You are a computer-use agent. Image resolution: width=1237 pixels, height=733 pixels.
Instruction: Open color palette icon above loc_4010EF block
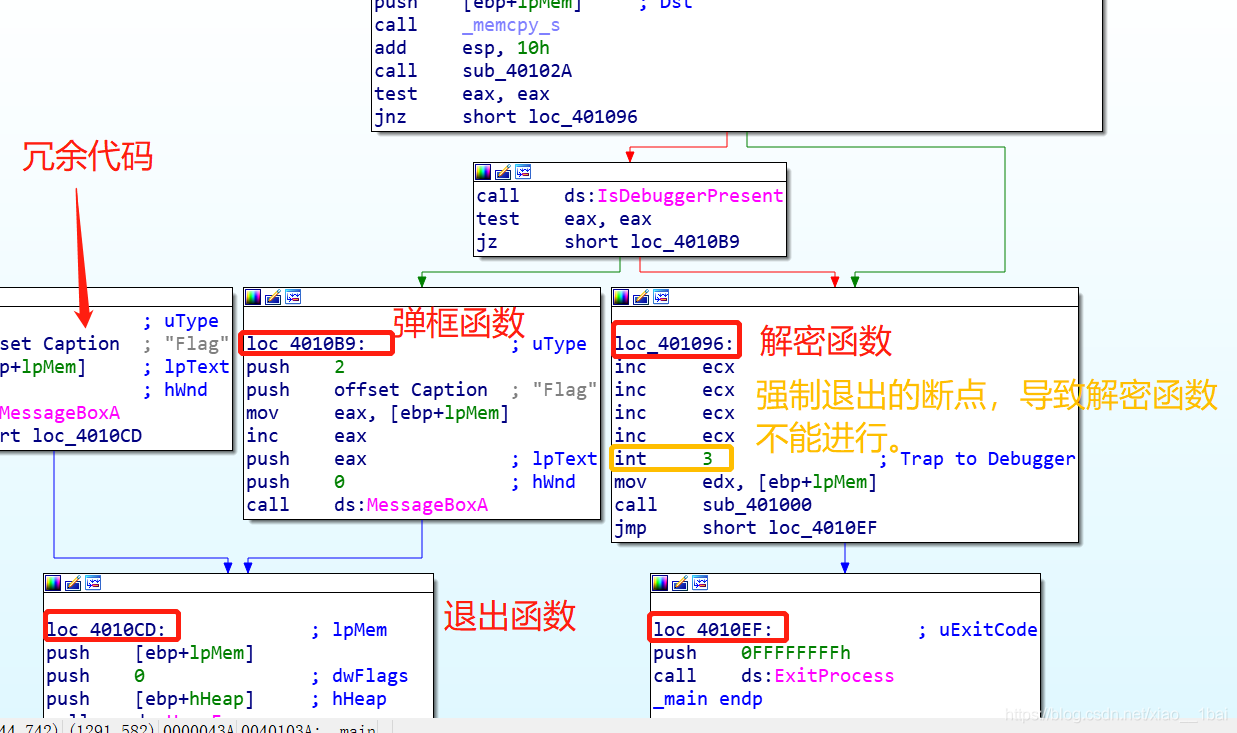[661, 583]
